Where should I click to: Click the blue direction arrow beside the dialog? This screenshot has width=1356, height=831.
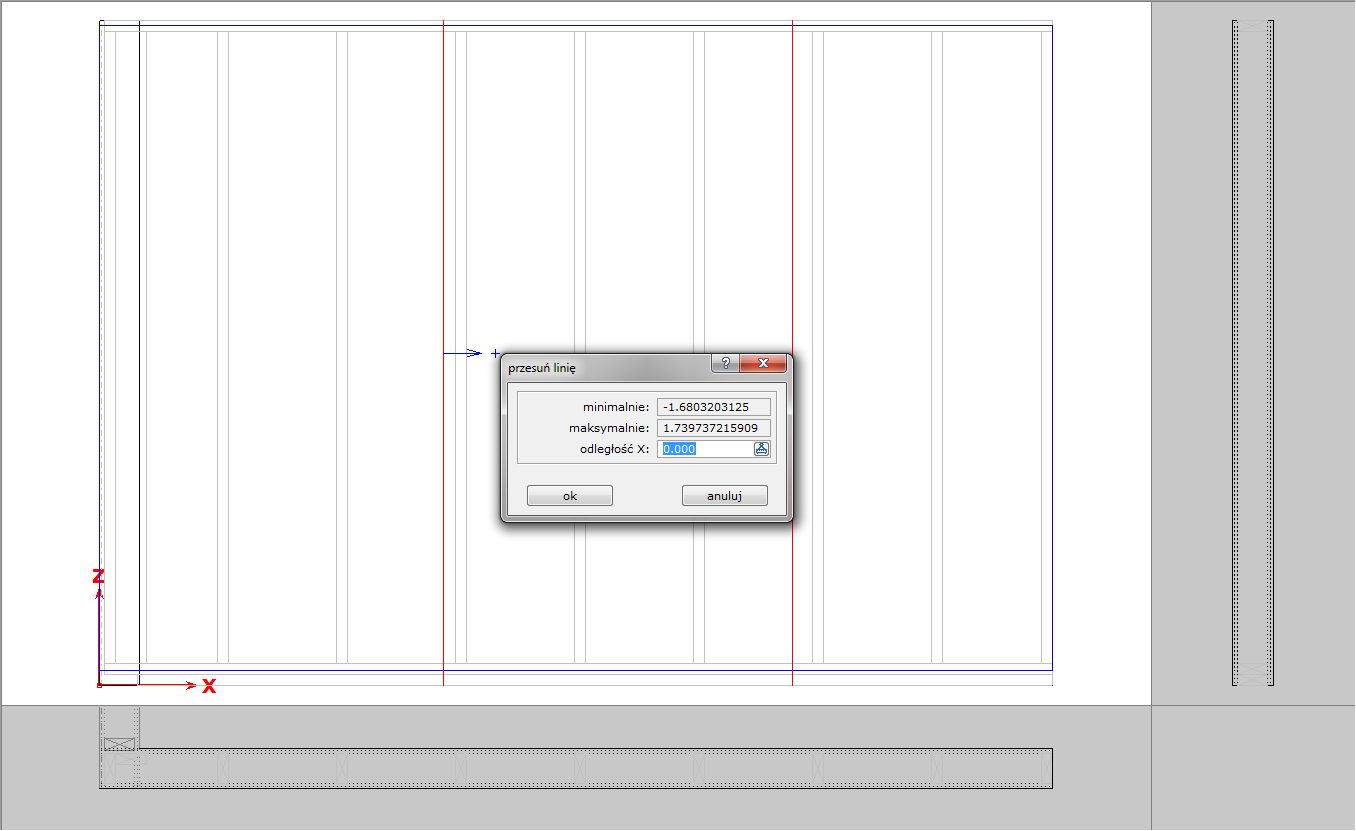coord(464,353)
